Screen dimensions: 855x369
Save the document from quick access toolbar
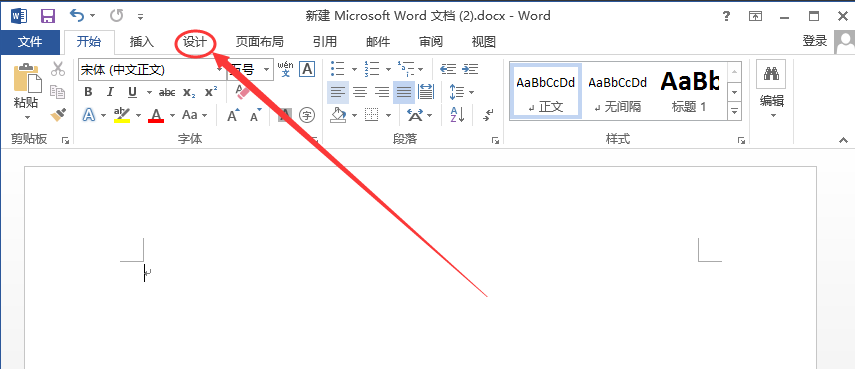pos(48,16)
